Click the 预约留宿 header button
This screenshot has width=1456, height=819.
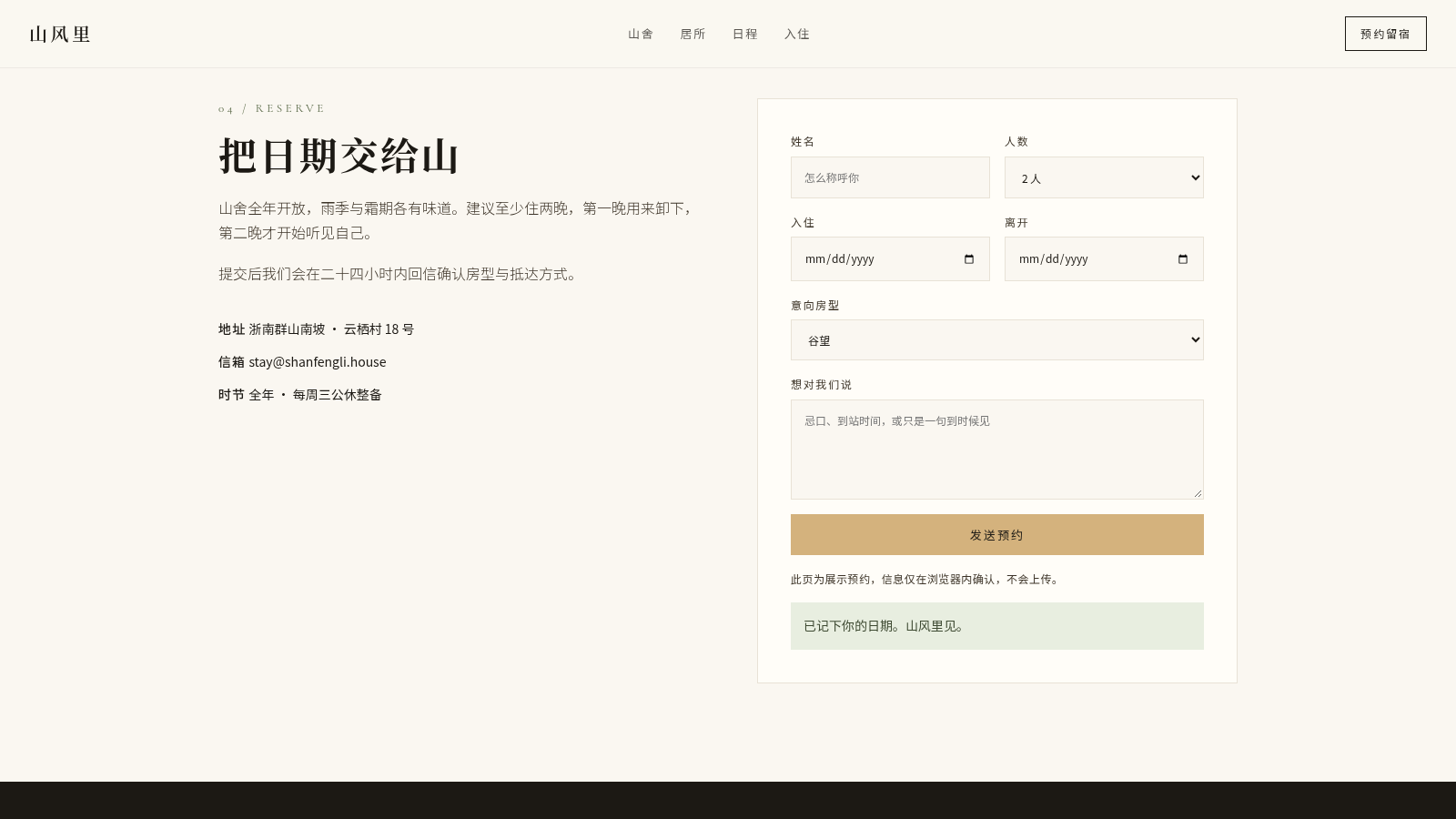click(1386, 34)
